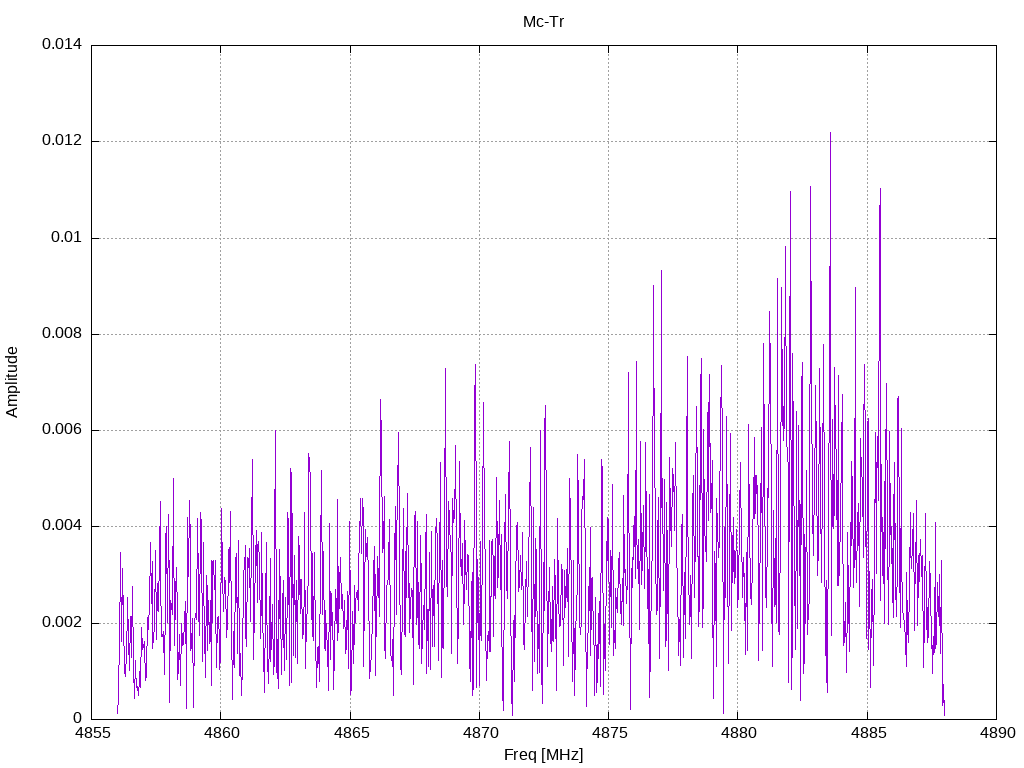Screen dimensions: 1024x768
Task: Click the y-axis tick label 0.01
Action: [67, 237]
